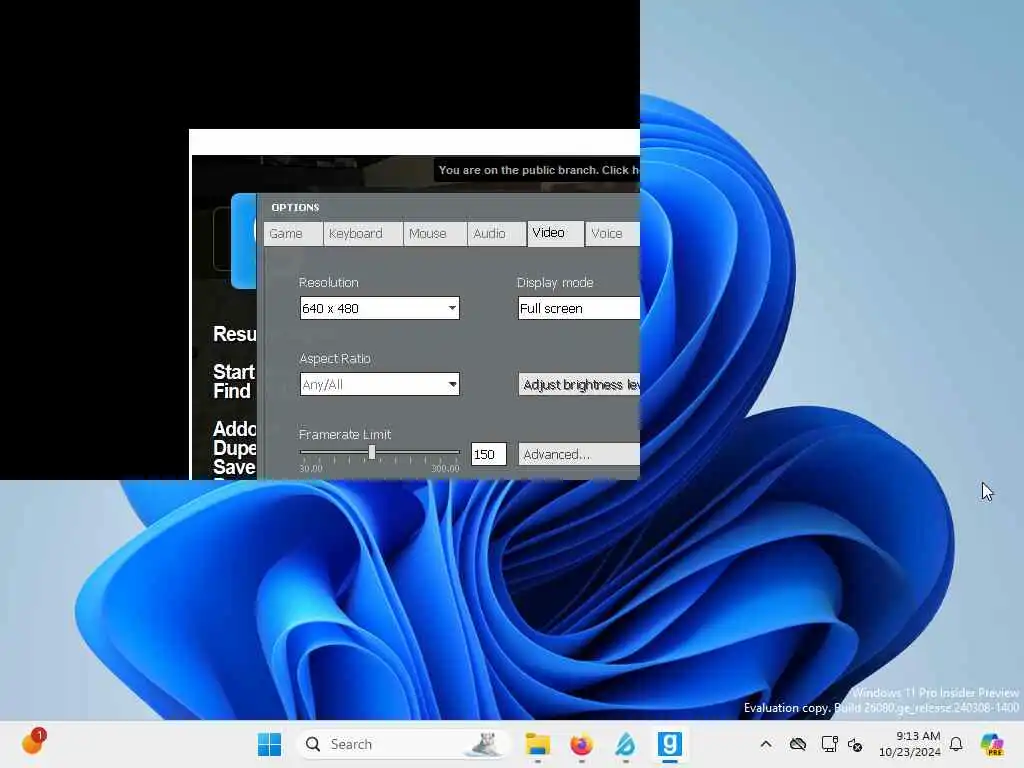Open the clock showing 9:13 AM
The width and height of the screenshot is (1024, 768).
pos(910,744)
